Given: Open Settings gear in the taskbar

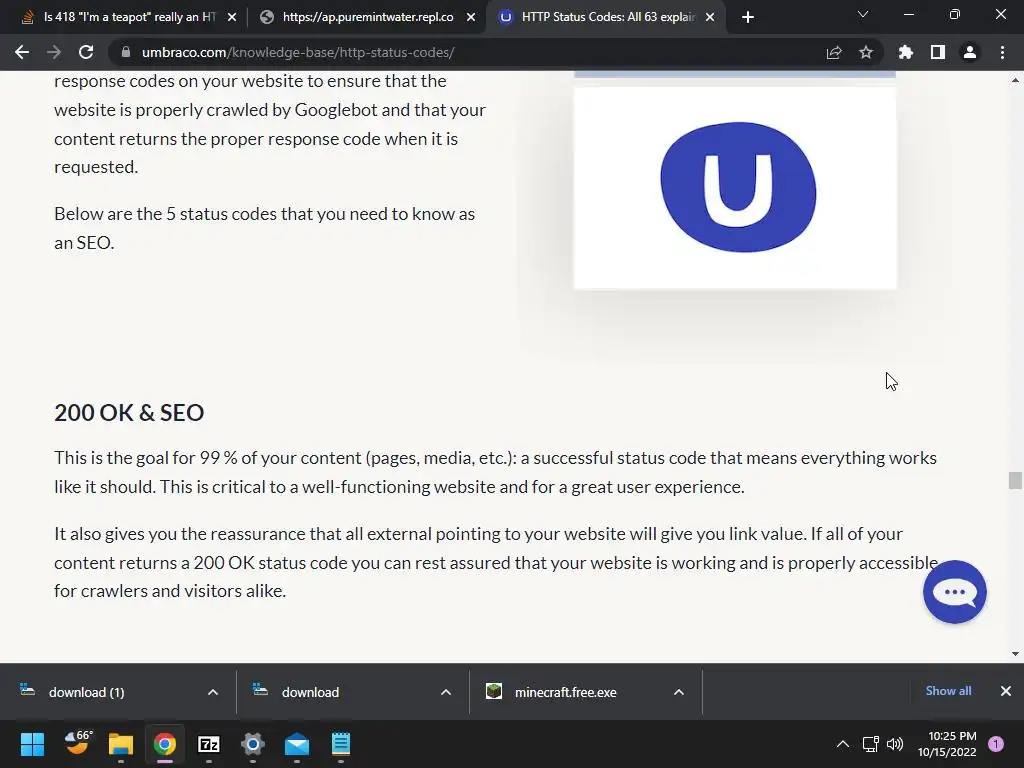Looking at the screenshot, I should (253, 744).
